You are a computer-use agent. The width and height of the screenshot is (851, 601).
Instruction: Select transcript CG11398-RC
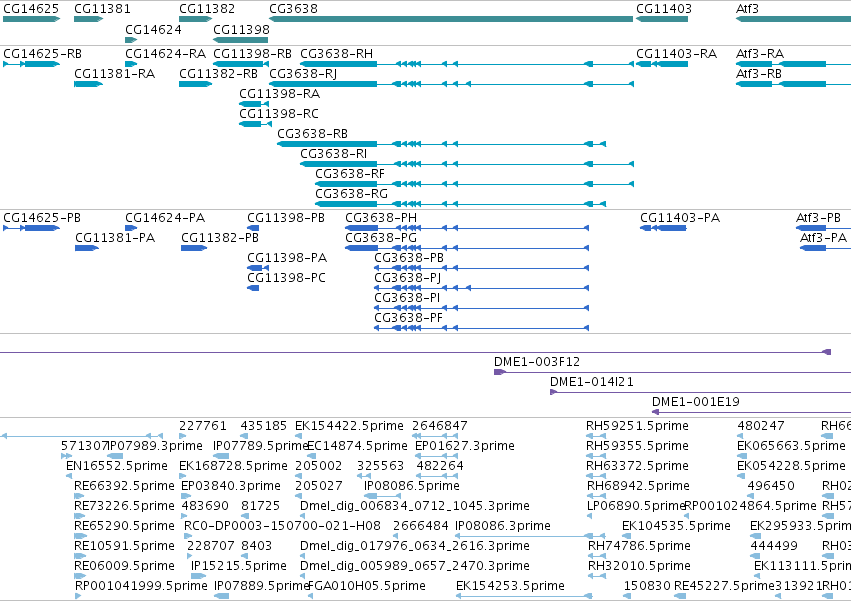[255, 124]
